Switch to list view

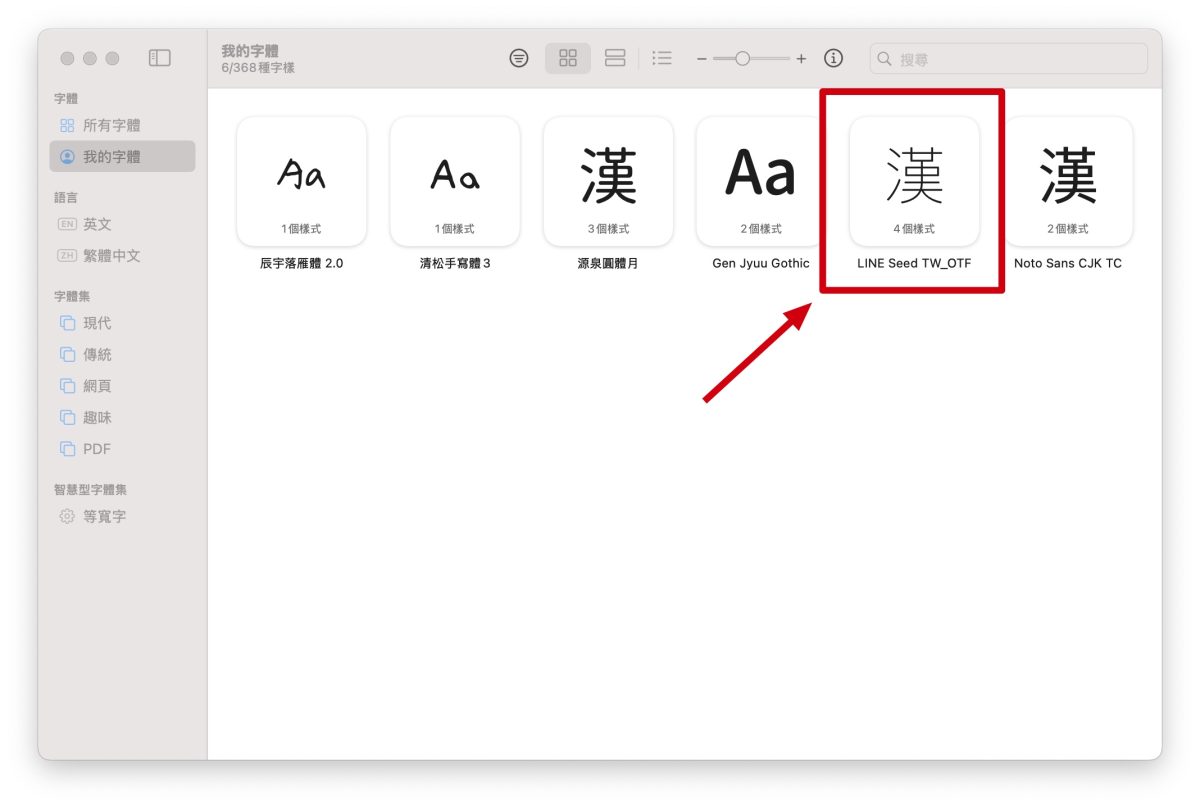coord(662,58)
